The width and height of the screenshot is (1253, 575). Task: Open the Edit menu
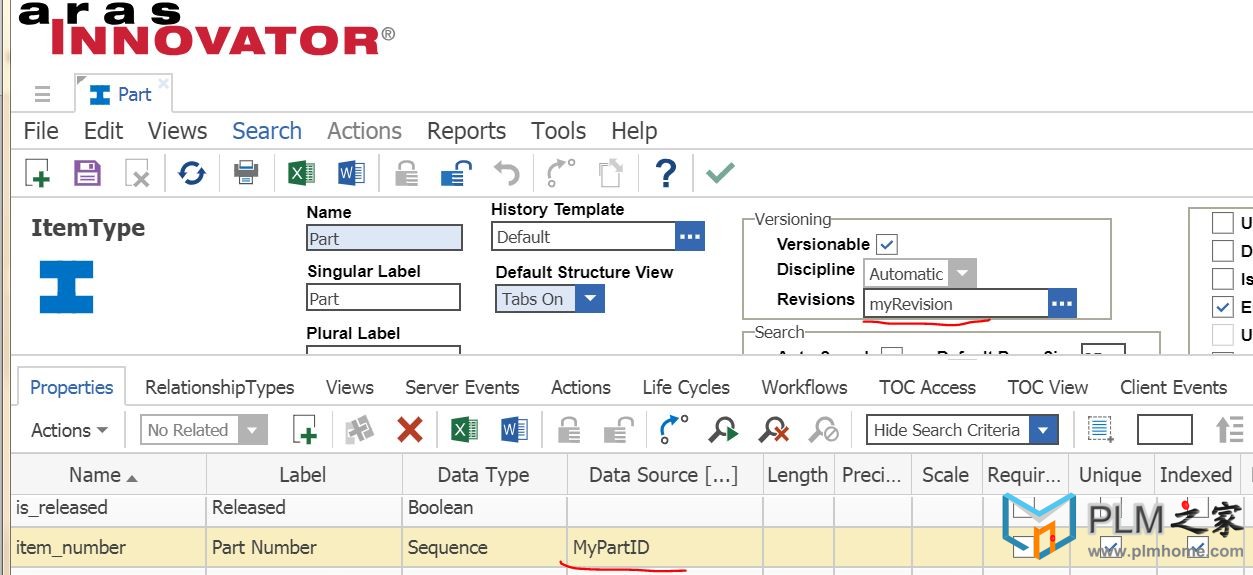103,131
